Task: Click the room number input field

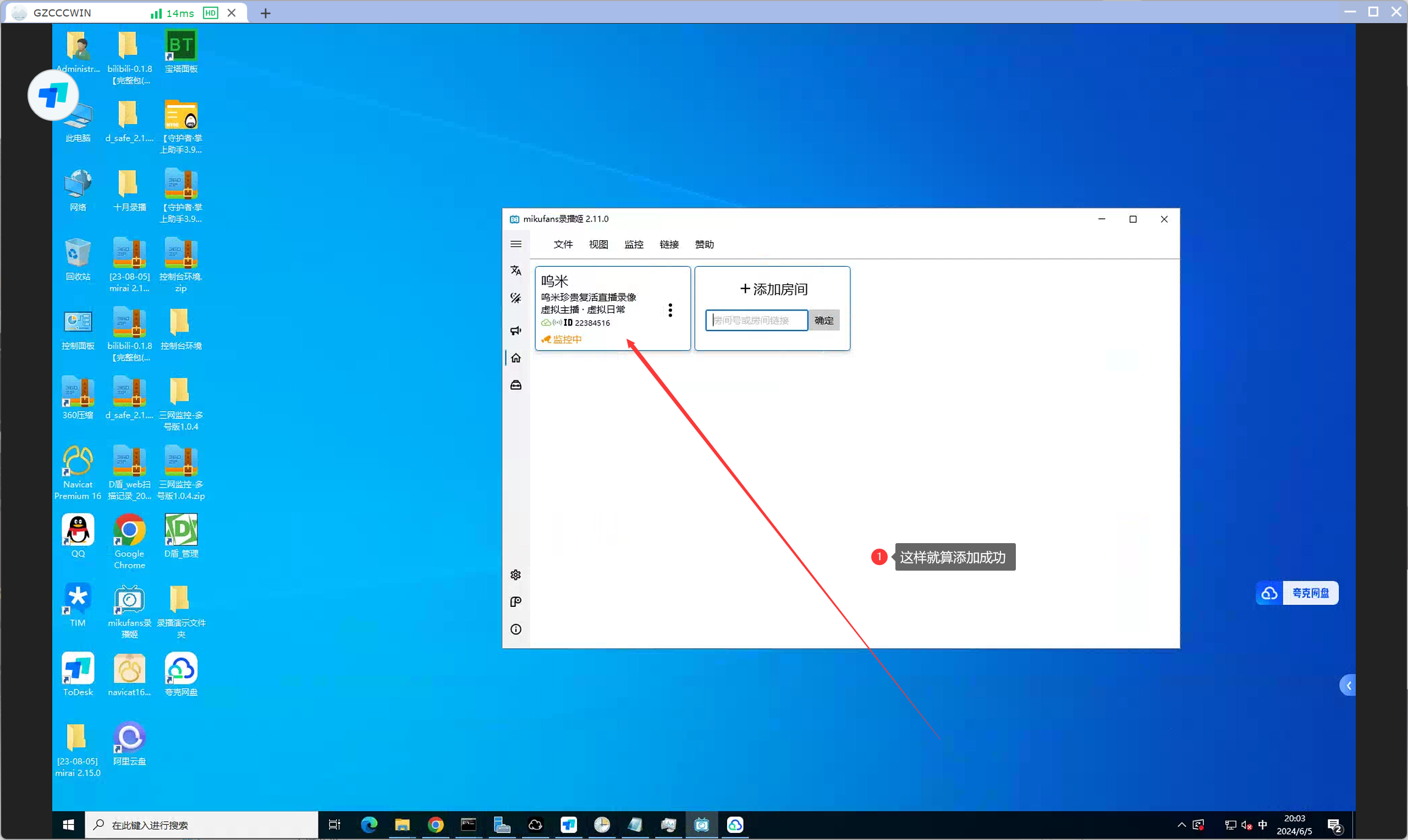Action: point(756,320)
